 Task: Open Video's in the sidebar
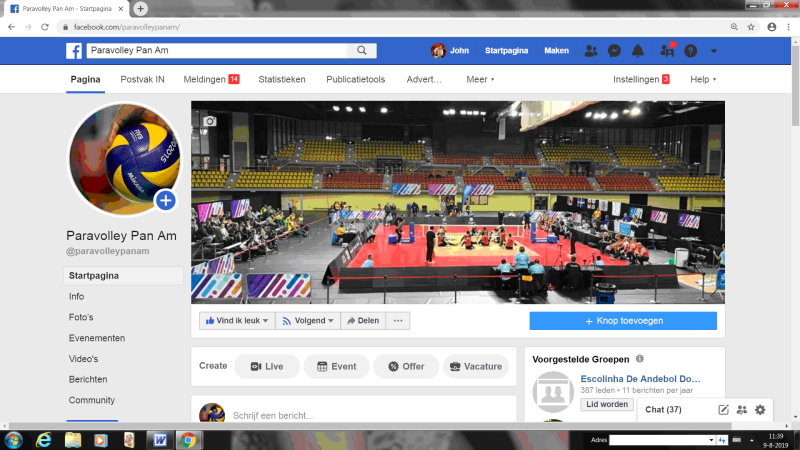83,359
